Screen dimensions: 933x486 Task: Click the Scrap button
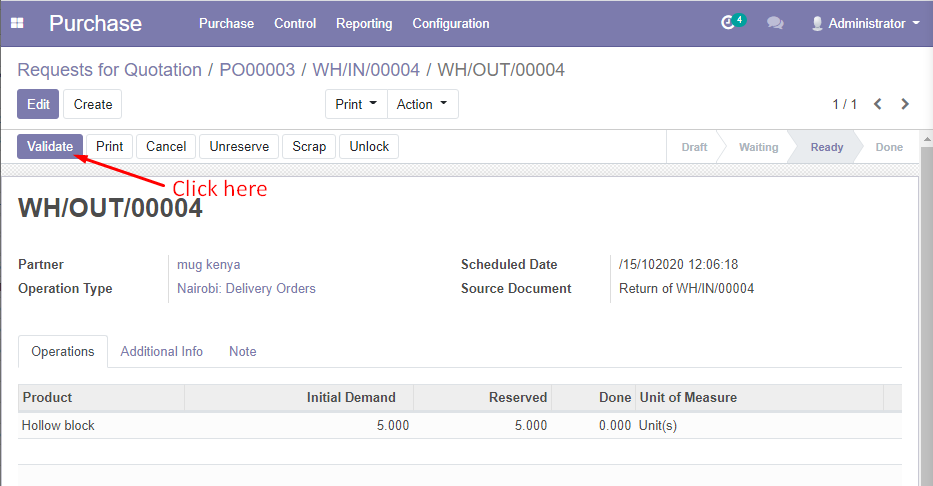coord(309,146)
